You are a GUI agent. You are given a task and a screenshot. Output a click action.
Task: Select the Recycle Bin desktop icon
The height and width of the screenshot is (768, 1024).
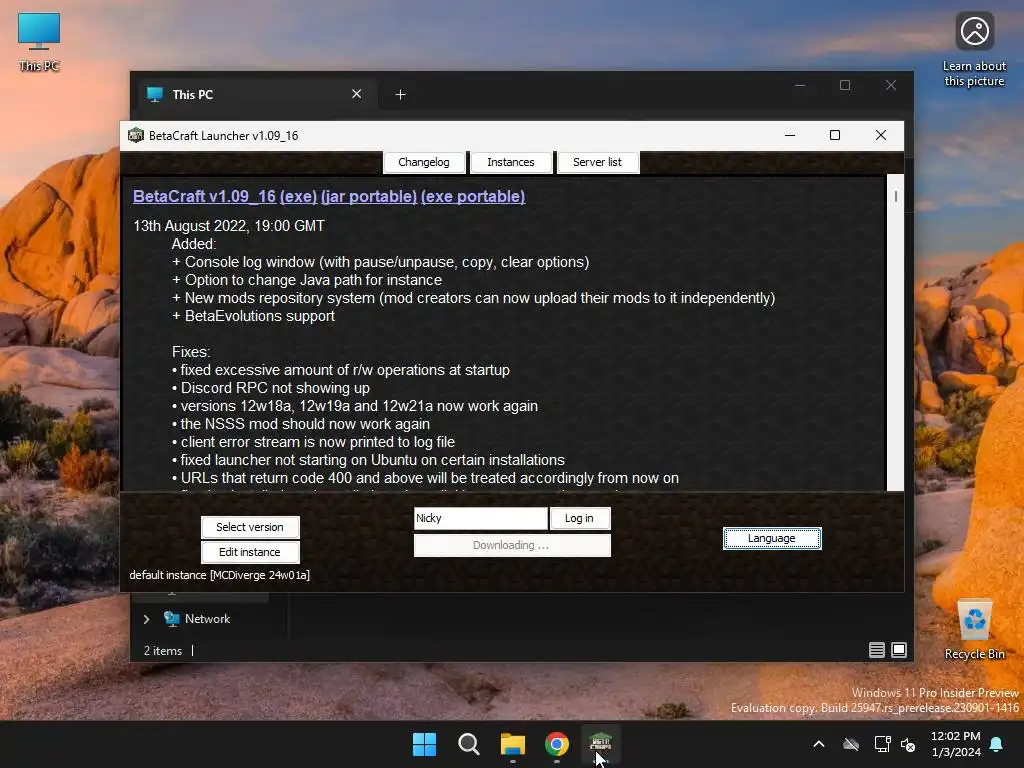(x=974, y=630)
